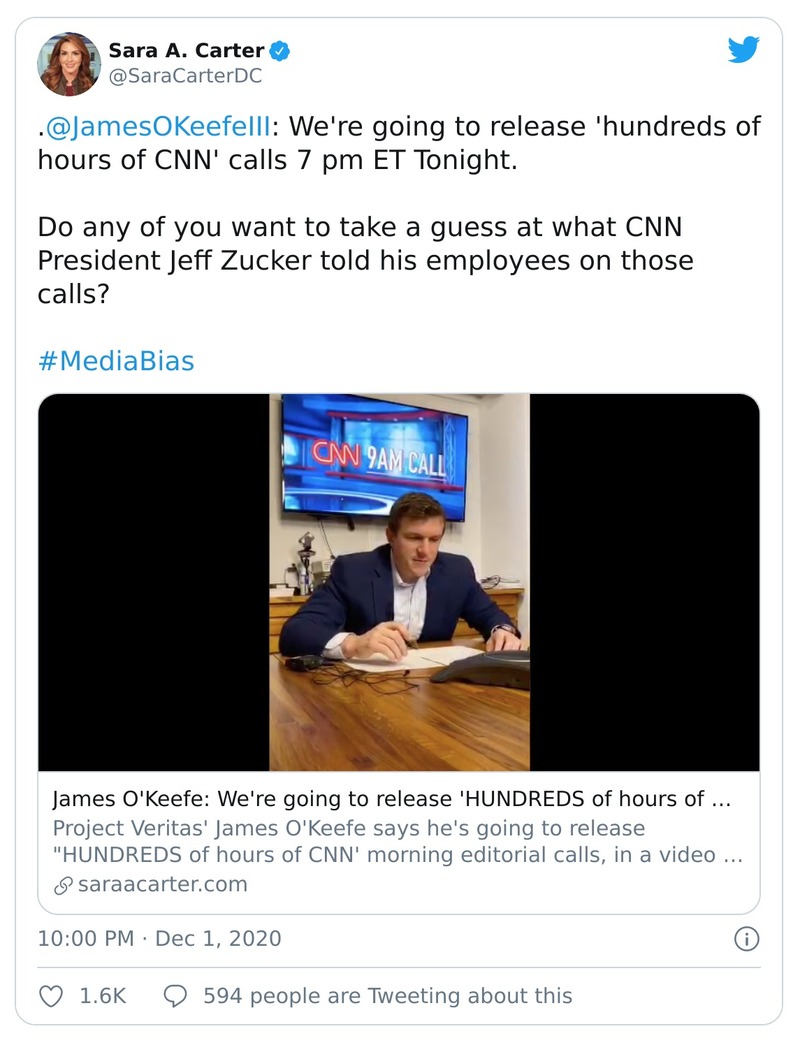Click the @SaraCarterDC handle
This screenshot has width=800, height=1045.
185,76
